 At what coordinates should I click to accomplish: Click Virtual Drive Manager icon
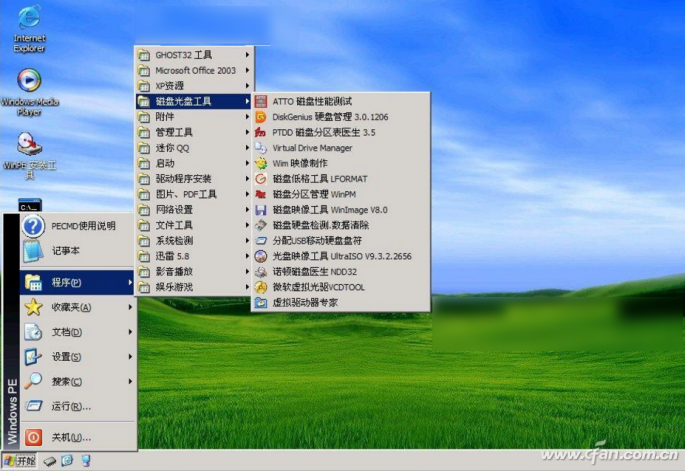coord(261,148)
